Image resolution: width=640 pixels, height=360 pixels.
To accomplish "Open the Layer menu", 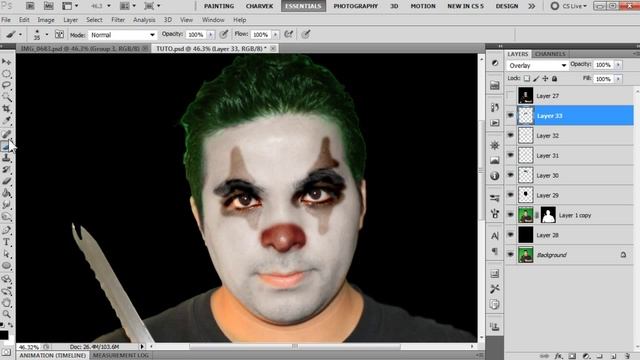I will pyautogui.click(x=70, y=20).
